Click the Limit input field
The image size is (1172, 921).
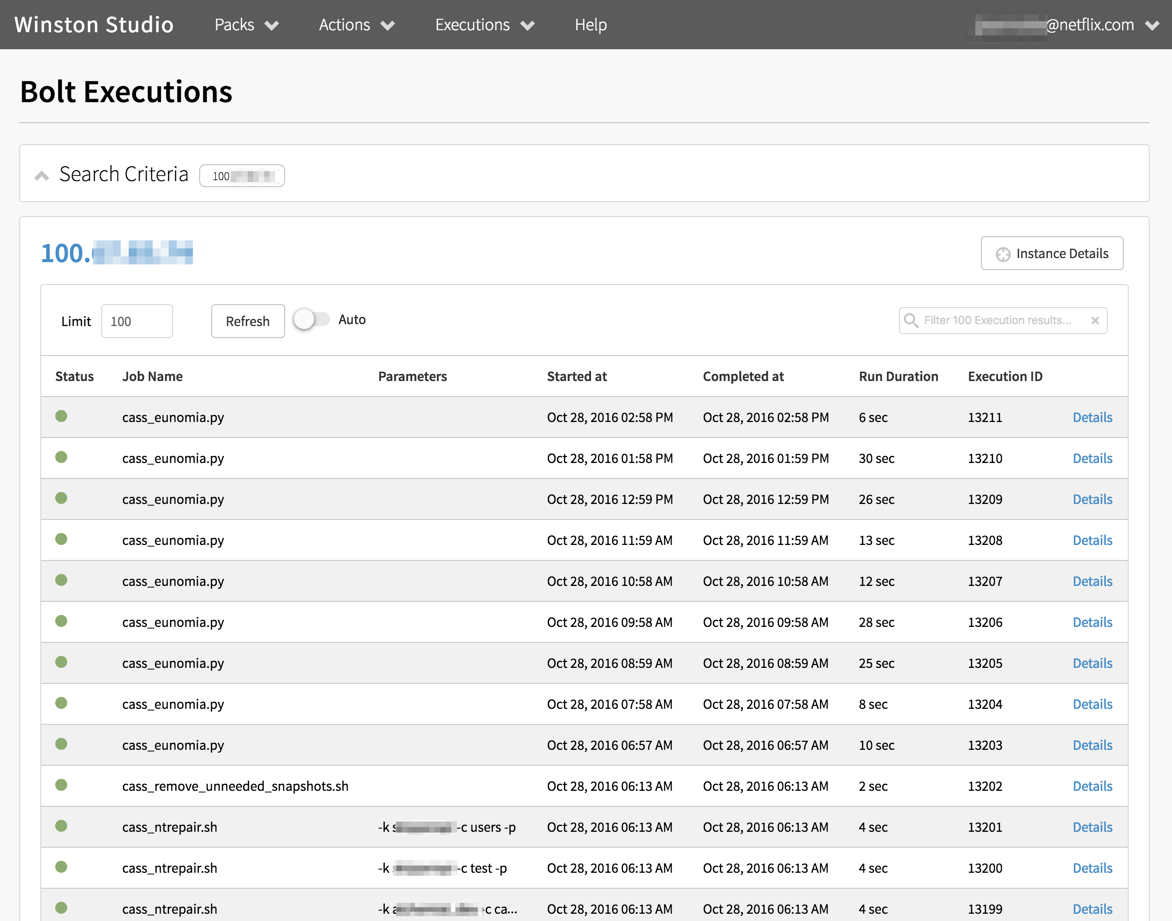click(137, 321)
